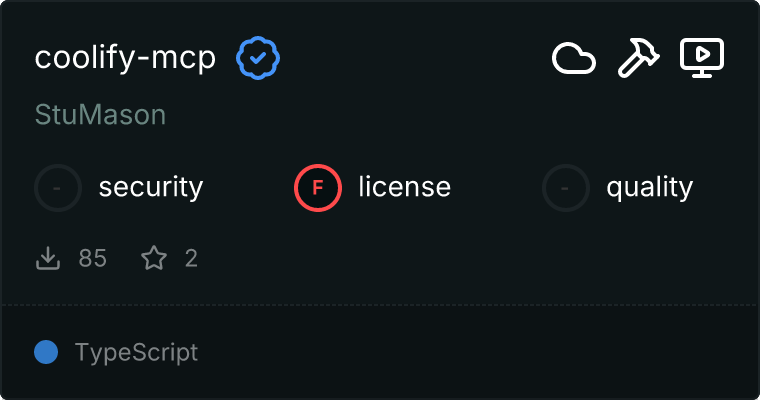
Task: Click the dashed divider above TypeScript
Action: point(380,304)
